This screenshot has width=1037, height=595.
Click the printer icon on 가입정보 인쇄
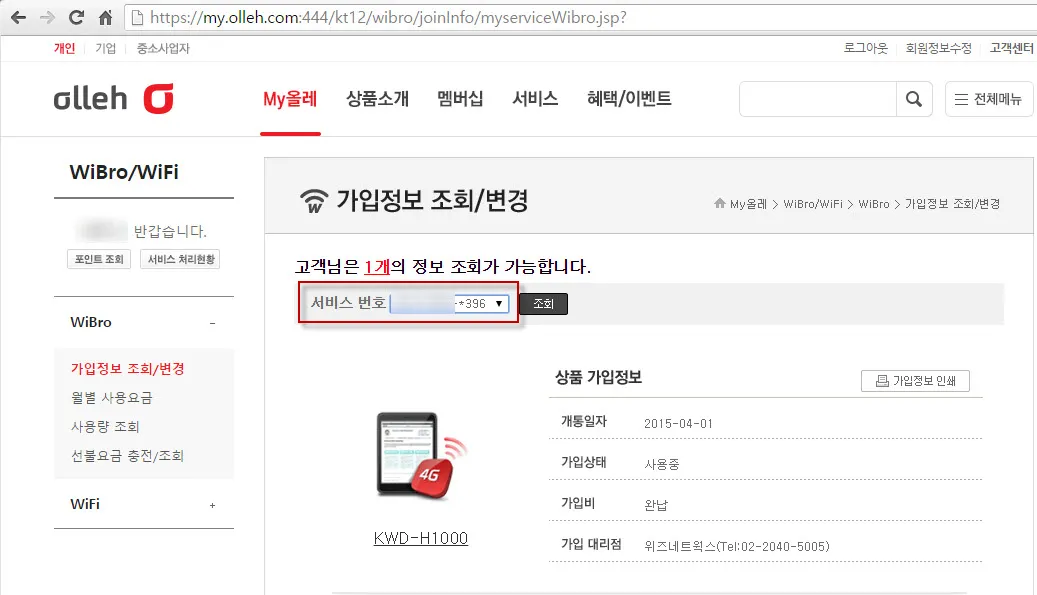[x=880, y=381]
